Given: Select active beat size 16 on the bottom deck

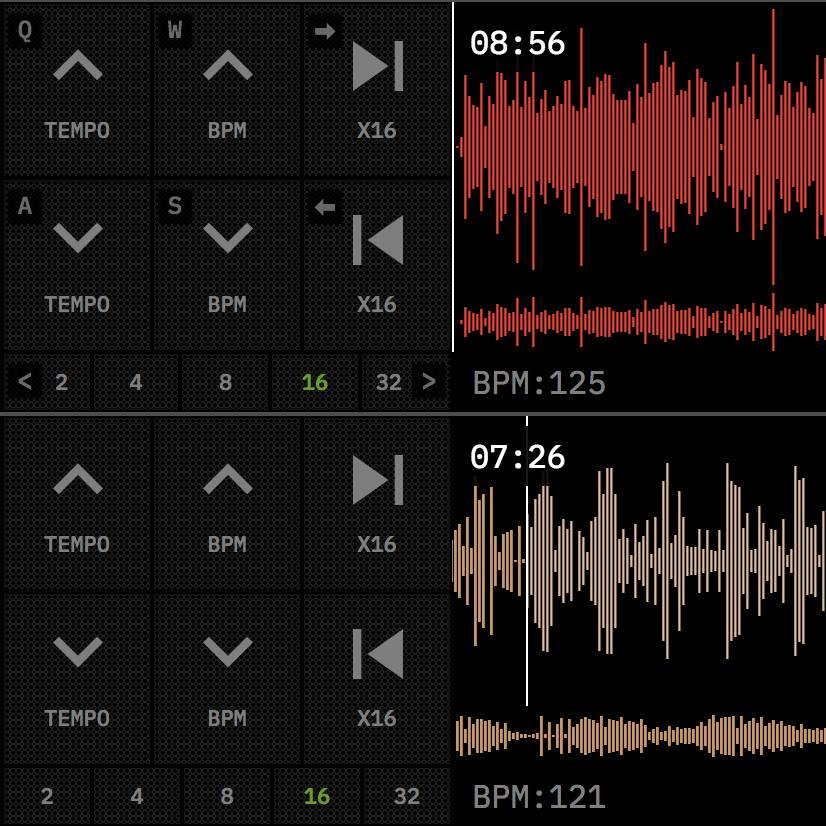Looking at the screenshot, I should (317, 796).
